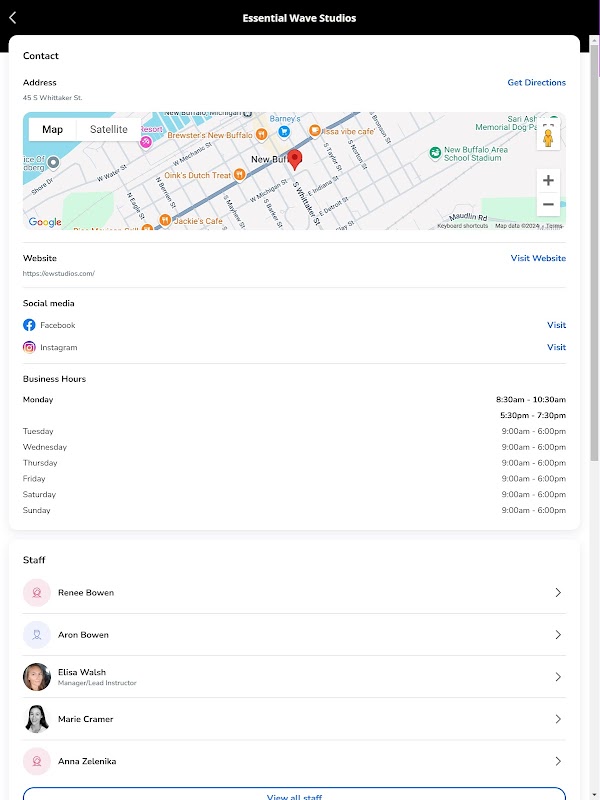Open Google logo on the map

(45, 222)
